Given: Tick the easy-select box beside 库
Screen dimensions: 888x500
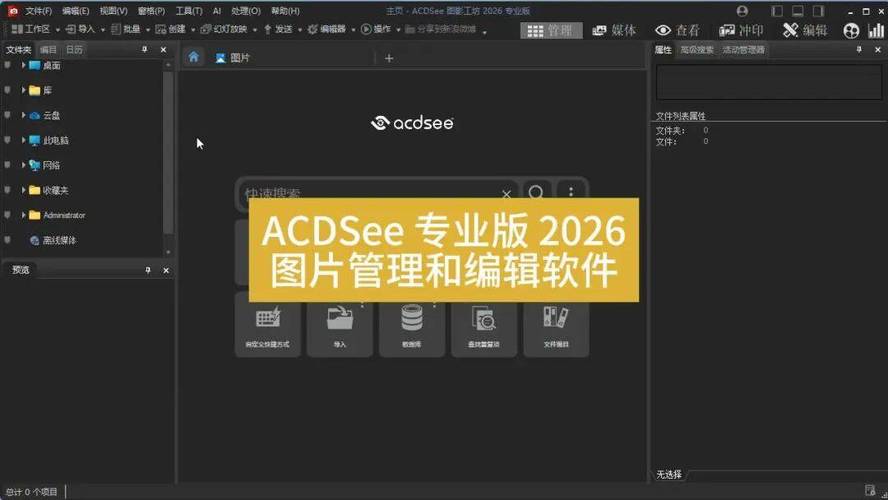Looking at the screenshot, I should 7,90.
